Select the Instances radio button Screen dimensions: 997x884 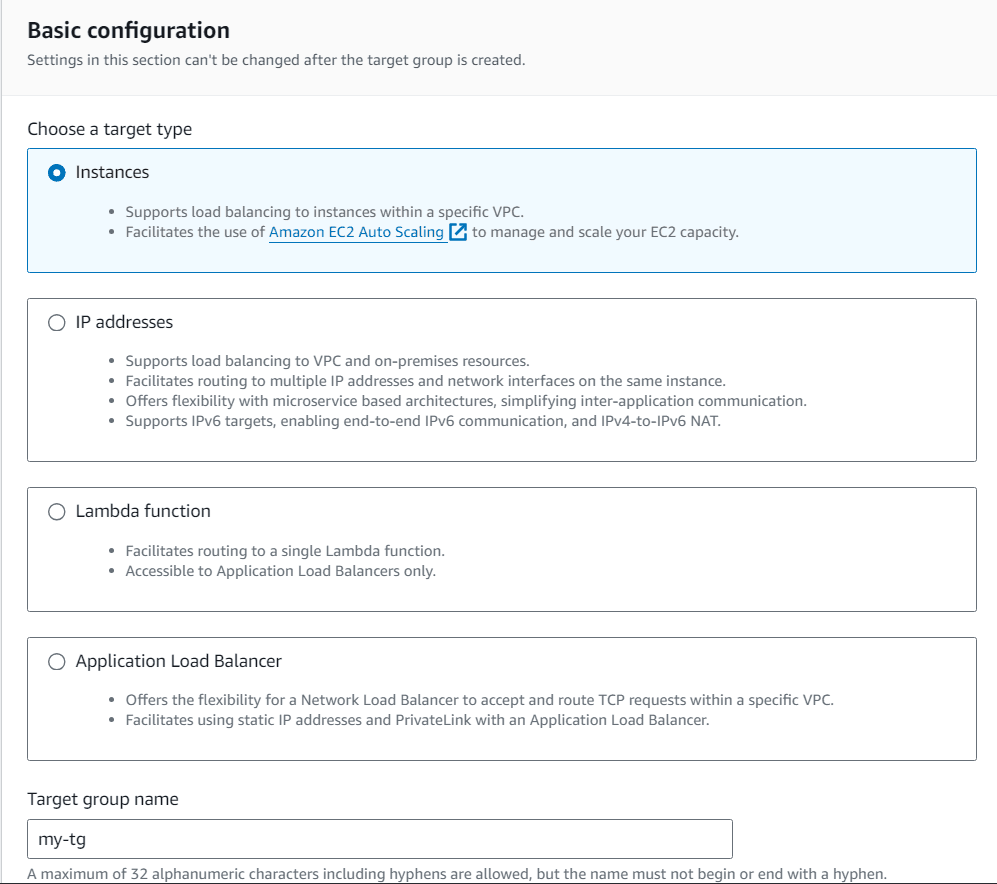(x=57, y=173)
